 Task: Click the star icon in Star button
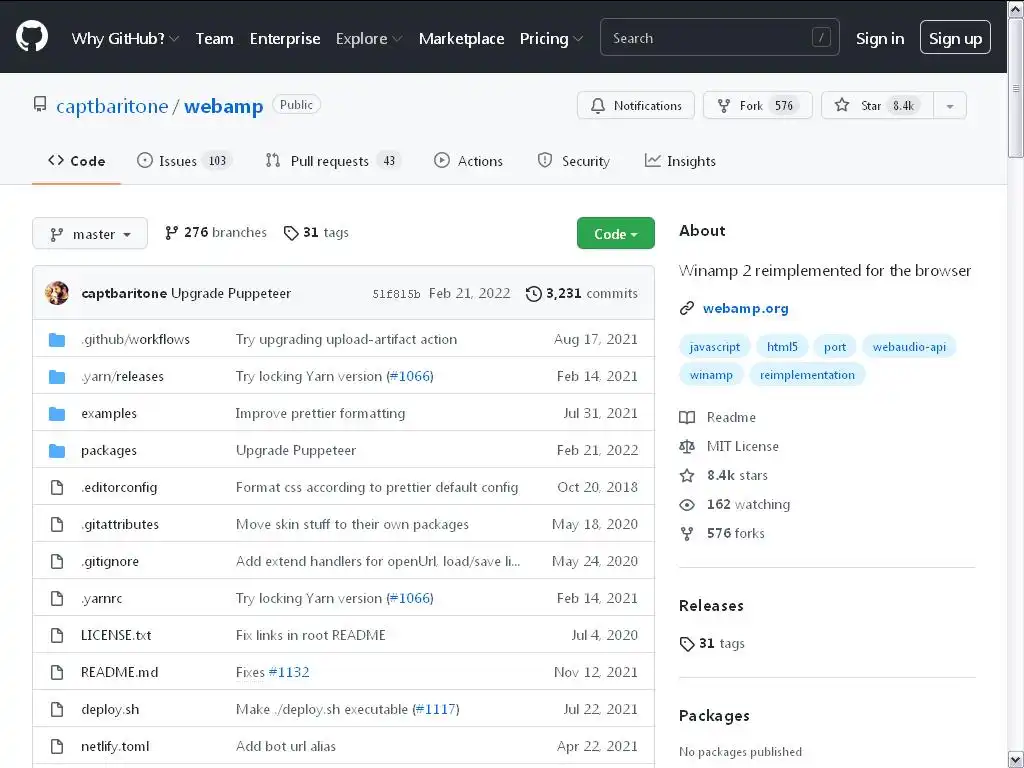842,105
